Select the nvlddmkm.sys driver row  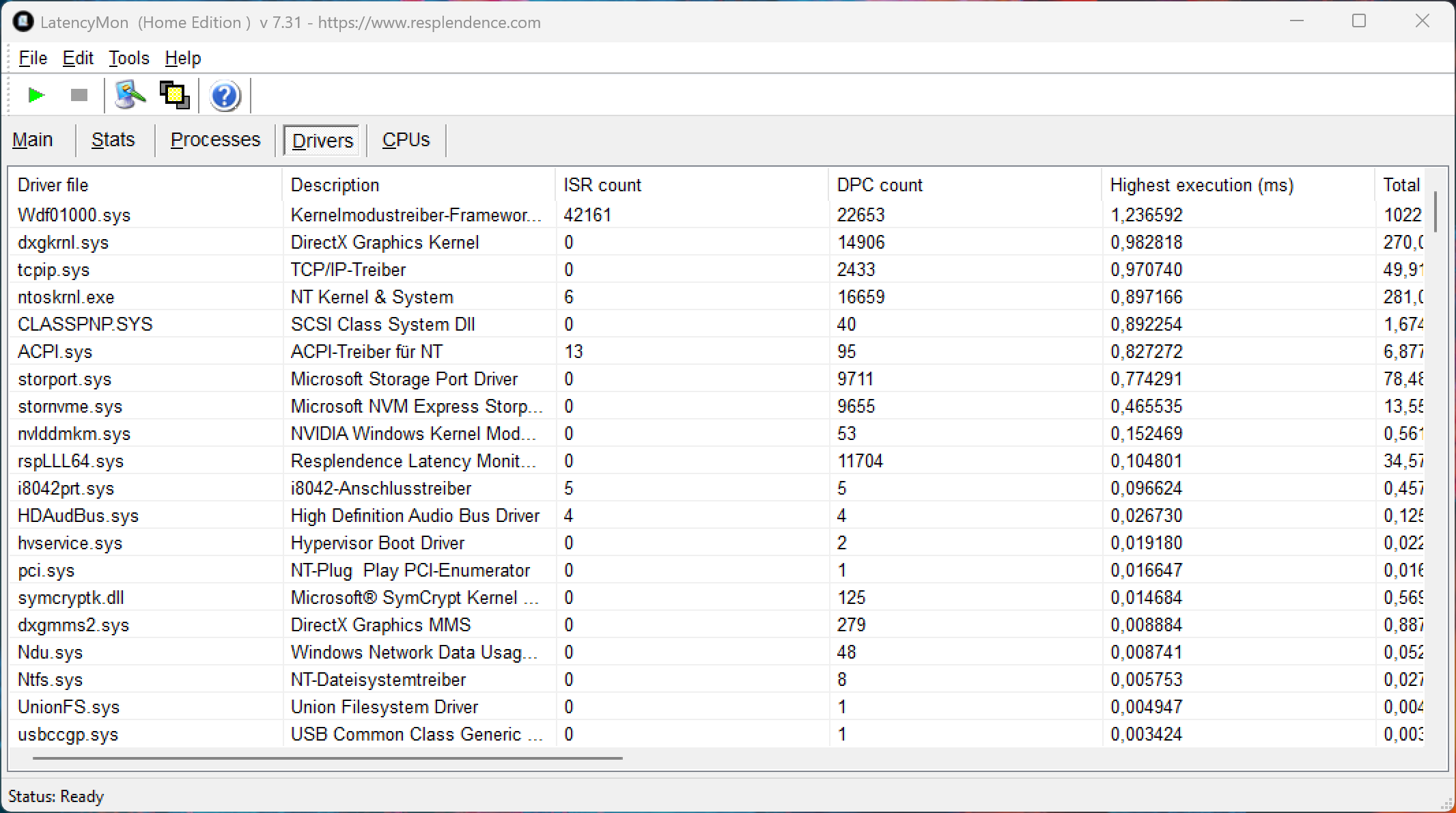74,434
